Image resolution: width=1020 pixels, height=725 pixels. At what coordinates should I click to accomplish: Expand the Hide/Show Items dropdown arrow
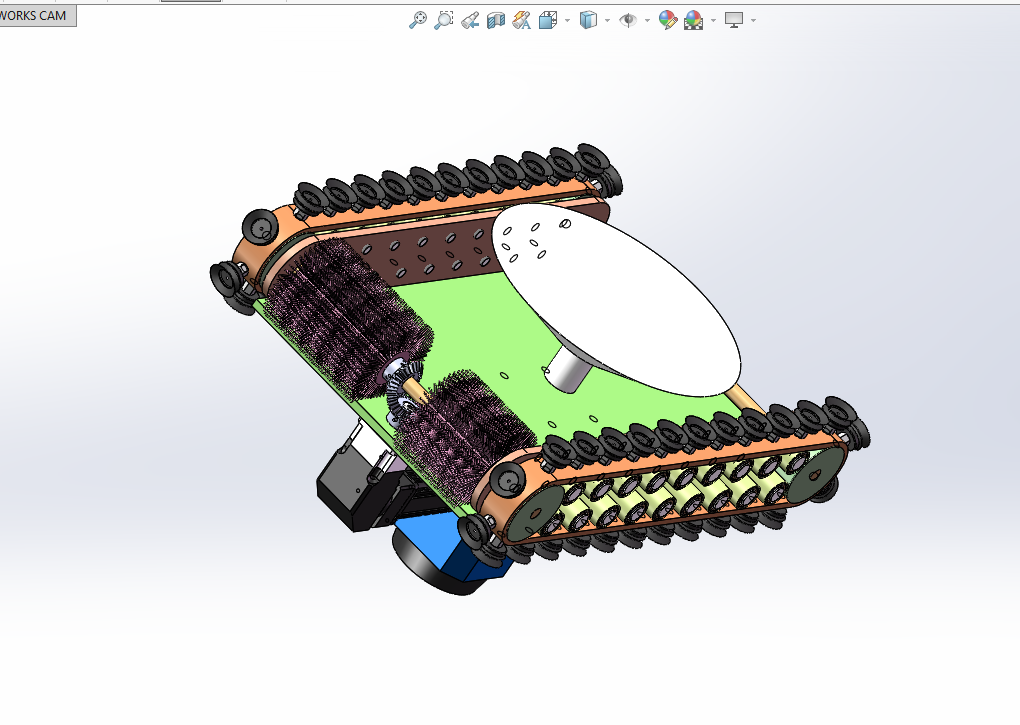(x=647, y=21)
